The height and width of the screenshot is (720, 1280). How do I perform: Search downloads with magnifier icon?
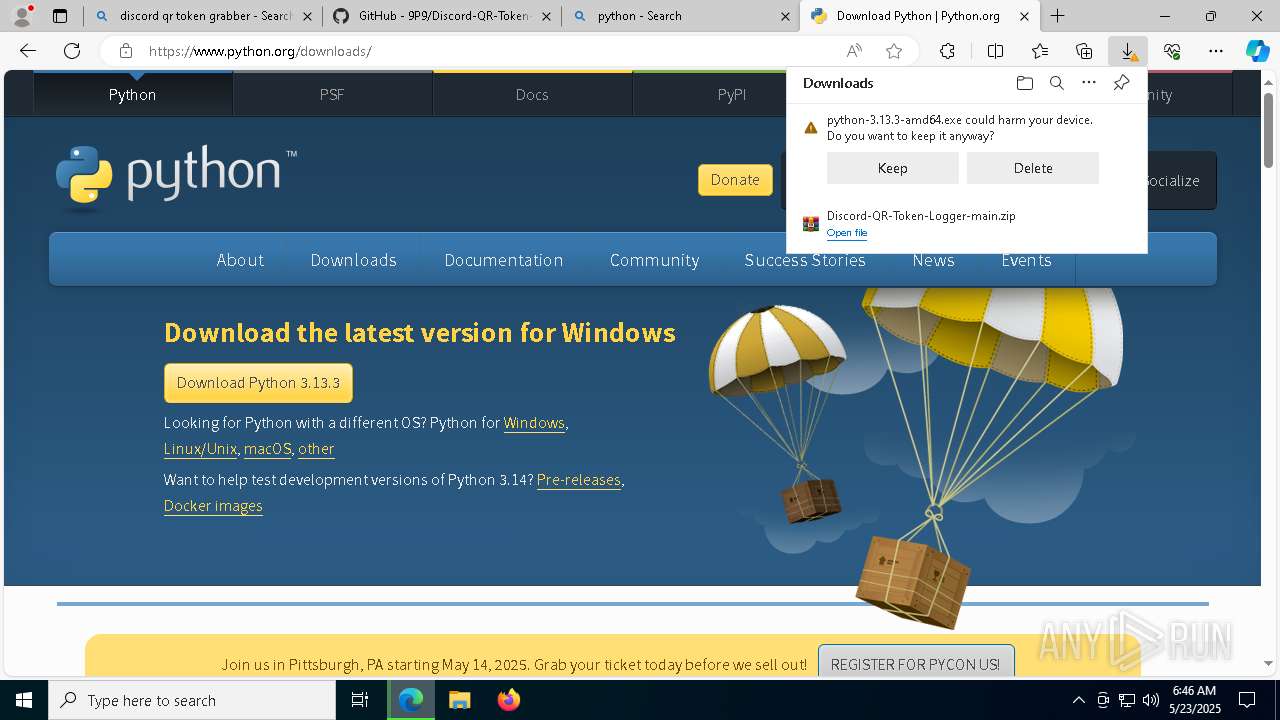coord(1056,83)
